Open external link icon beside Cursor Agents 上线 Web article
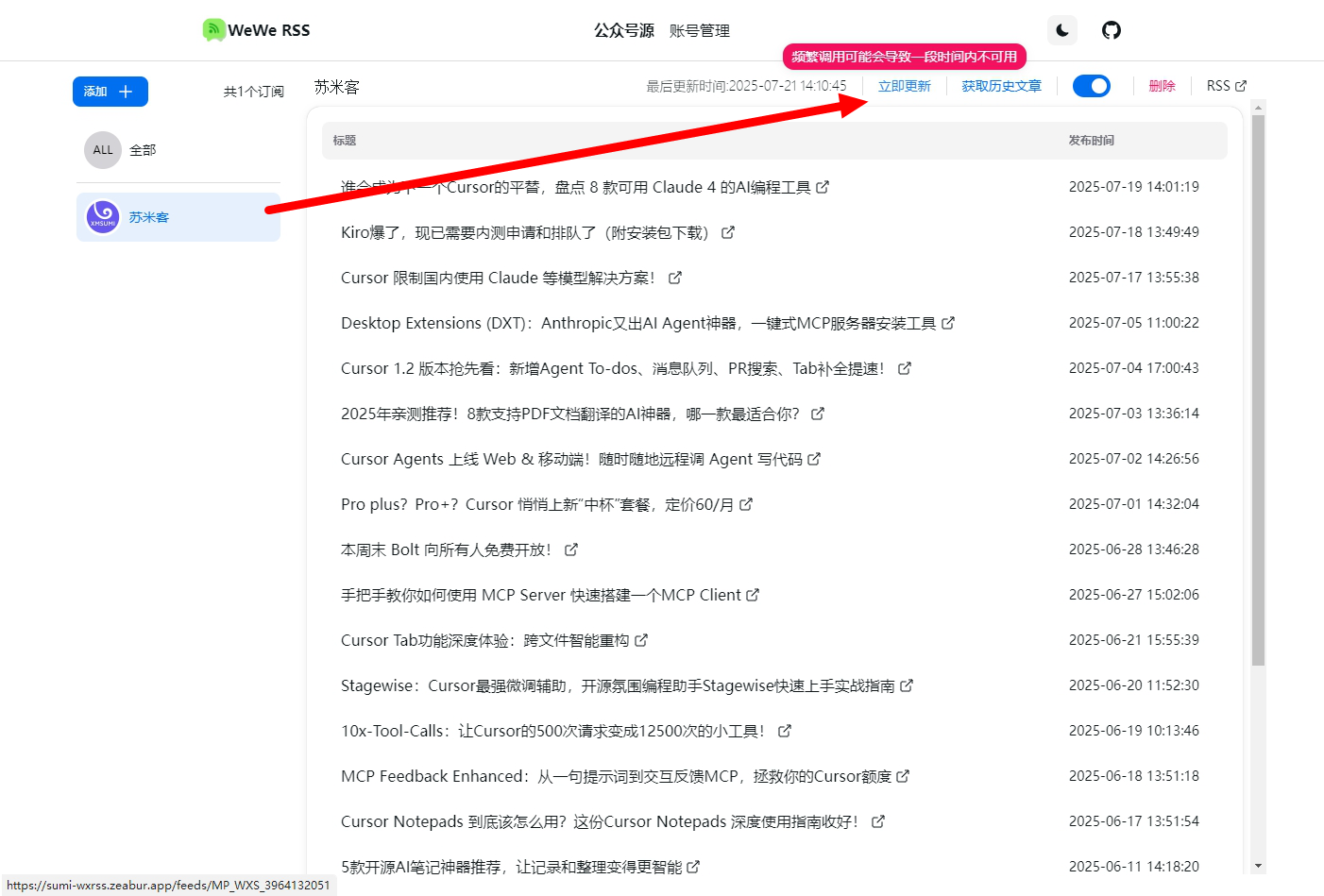 (814, 459)
